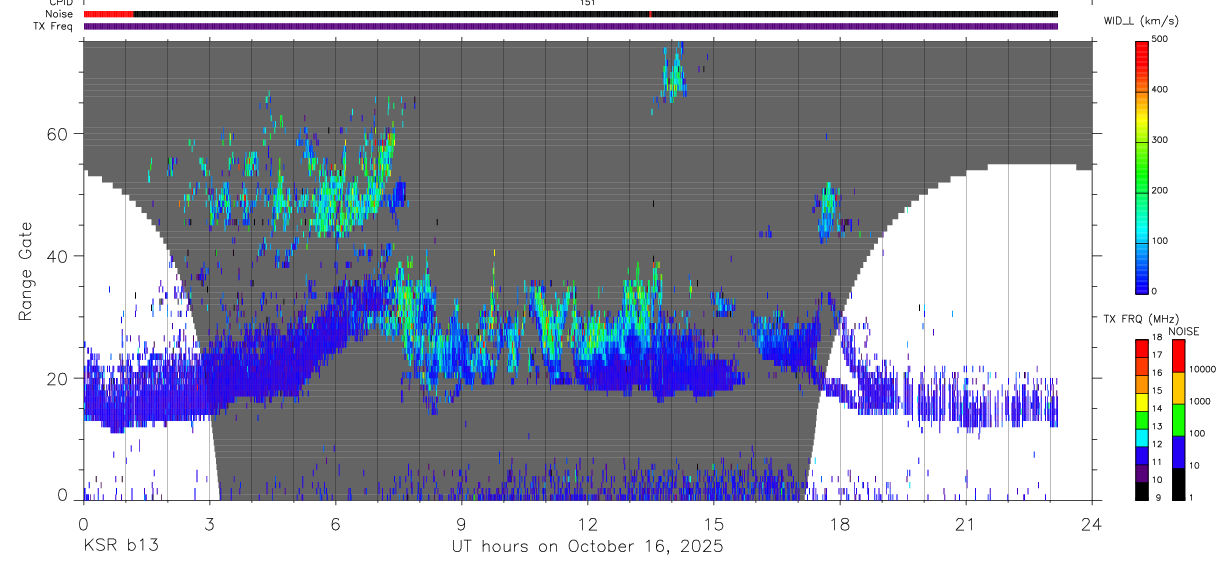Image resolution: width=1228 pixels, height=567 pixels.
Task: Click the 'KSR b13' radar beam label
Action: pos(120,547)
